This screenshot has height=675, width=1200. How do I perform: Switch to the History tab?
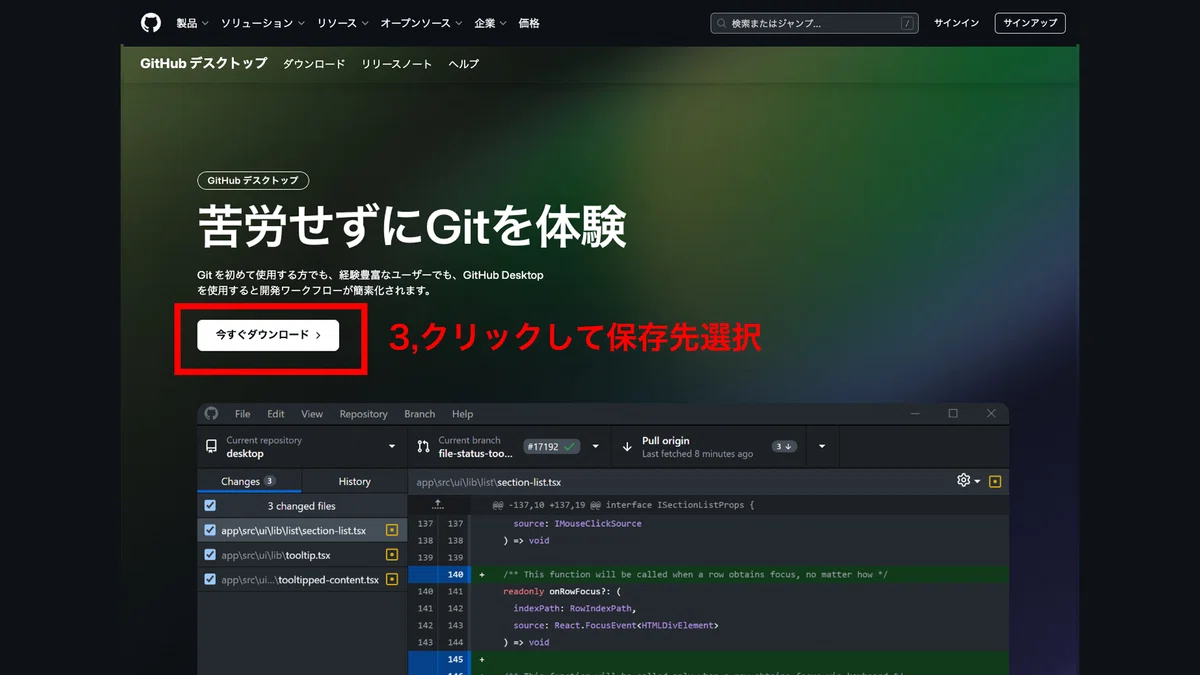click(x=354, y=481)
